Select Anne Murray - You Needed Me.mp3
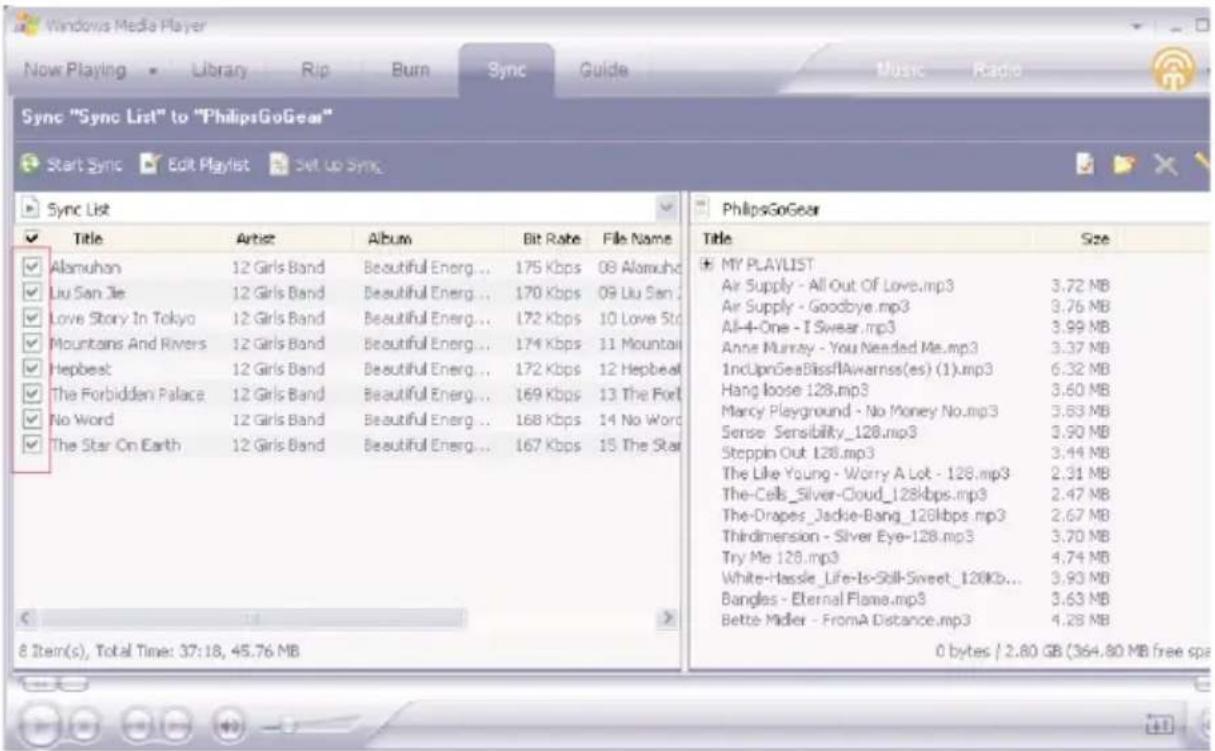The width and height of the screenshot is (1215, 751). (849, 349)
